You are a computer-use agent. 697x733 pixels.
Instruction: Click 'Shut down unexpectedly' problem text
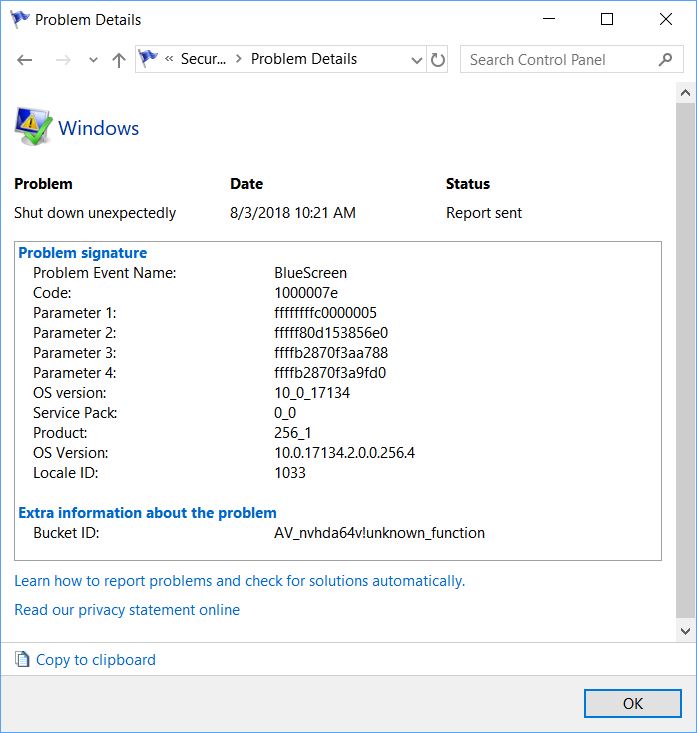95,213
